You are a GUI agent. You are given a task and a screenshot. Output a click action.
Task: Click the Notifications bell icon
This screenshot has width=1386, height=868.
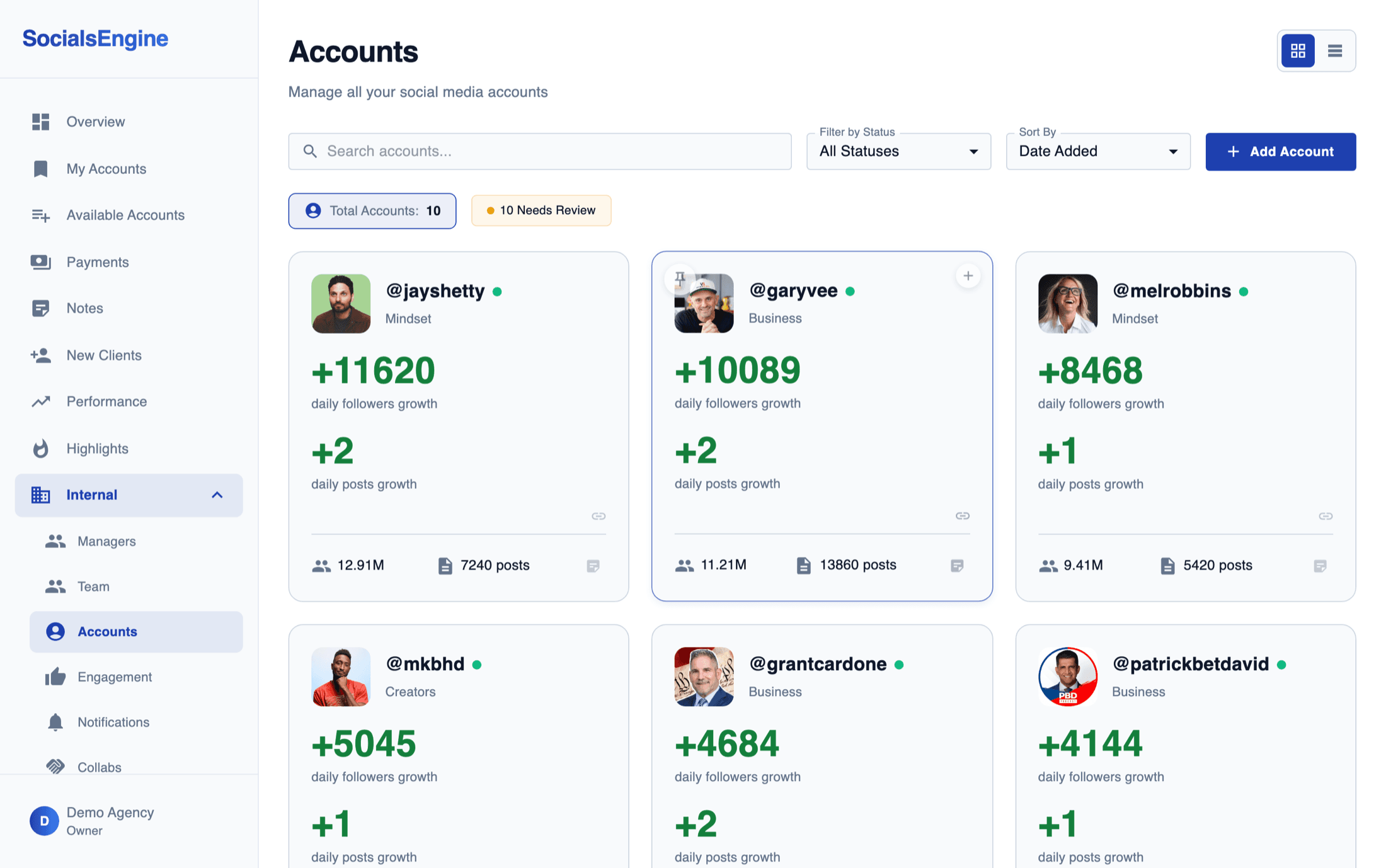pyautogui.click(x=55, y=722)
